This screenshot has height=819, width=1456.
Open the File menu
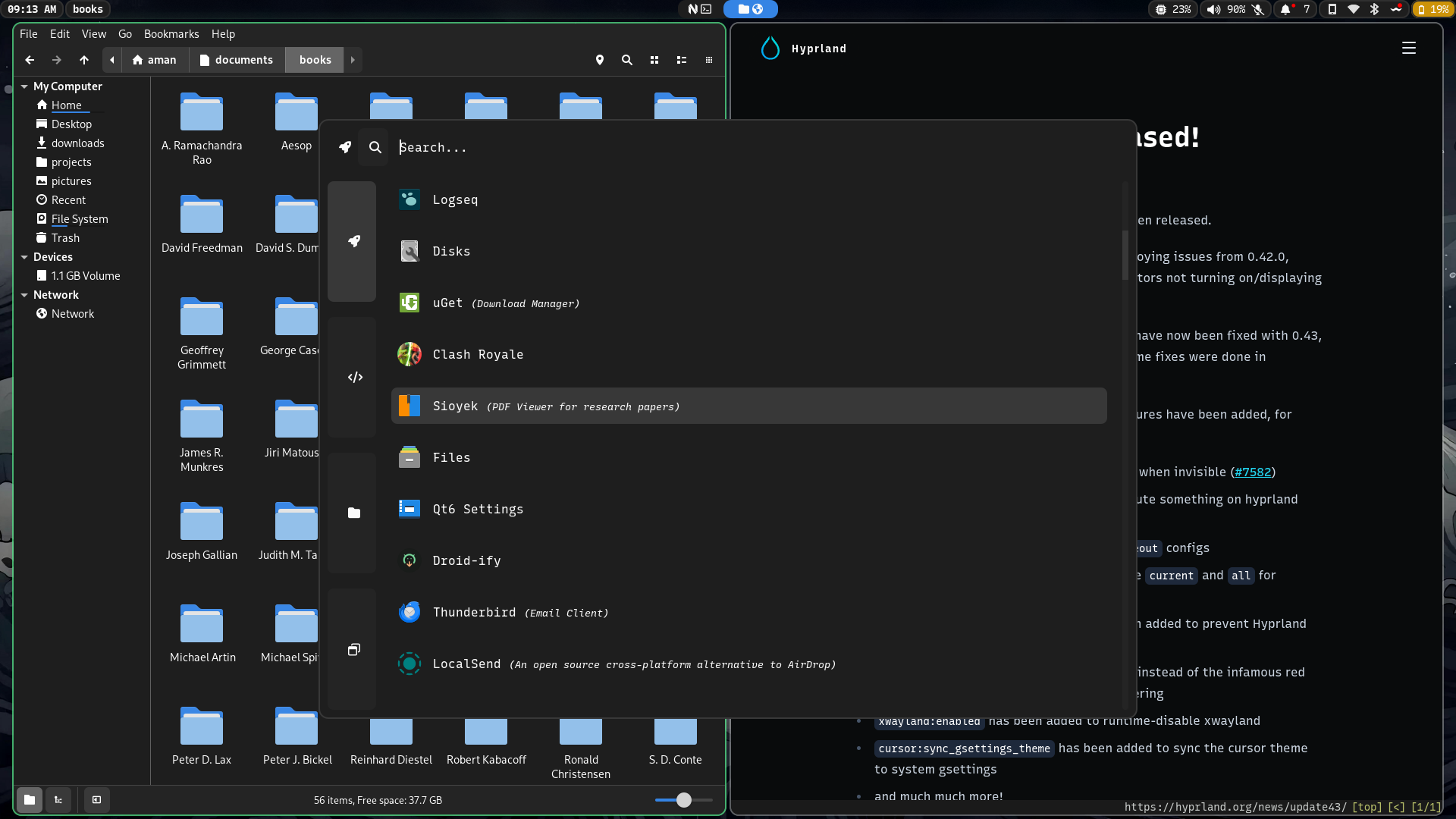point(28,34)
